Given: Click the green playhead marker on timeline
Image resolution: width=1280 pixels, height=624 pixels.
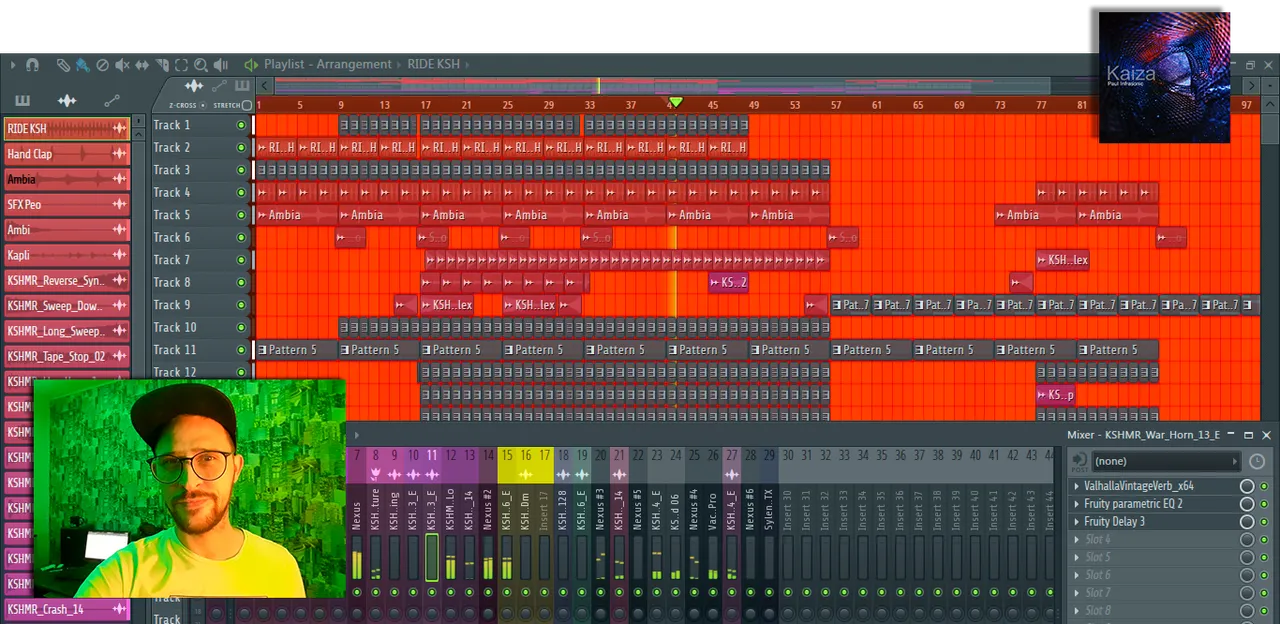Looking at the screenshot, I should pos(676,102).
